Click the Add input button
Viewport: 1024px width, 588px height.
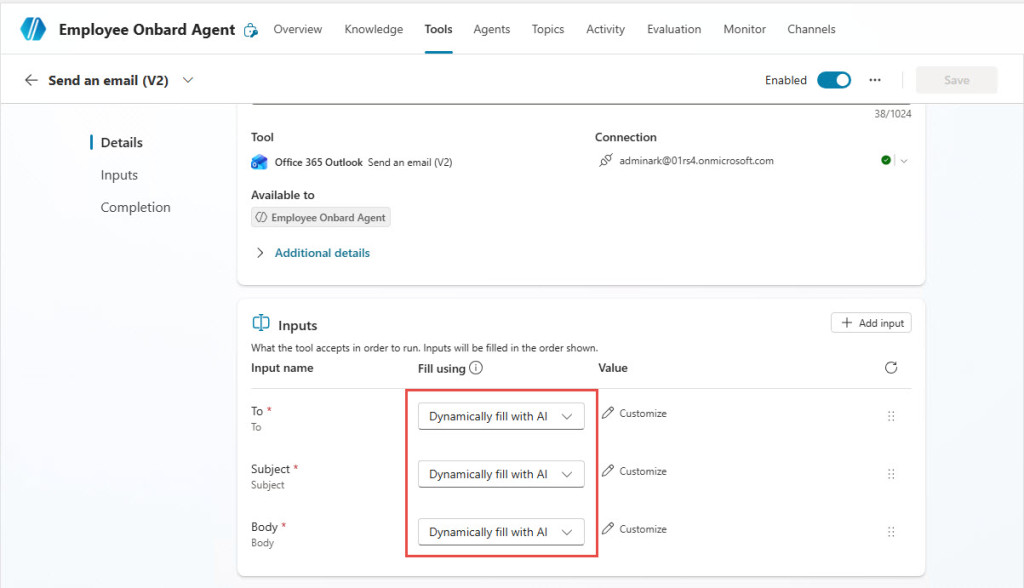coord(871,323)
